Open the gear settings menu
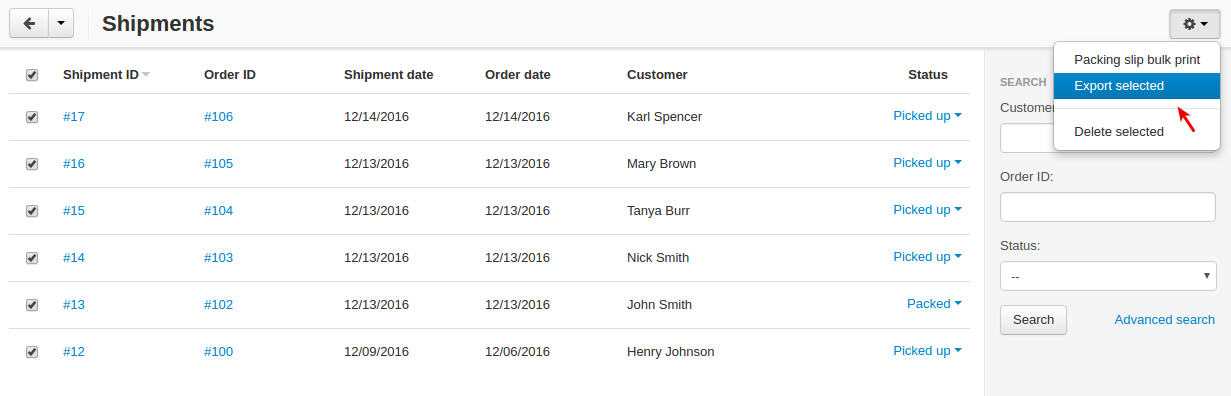This screenshot has width=1231, height=396. point(1195,24)
